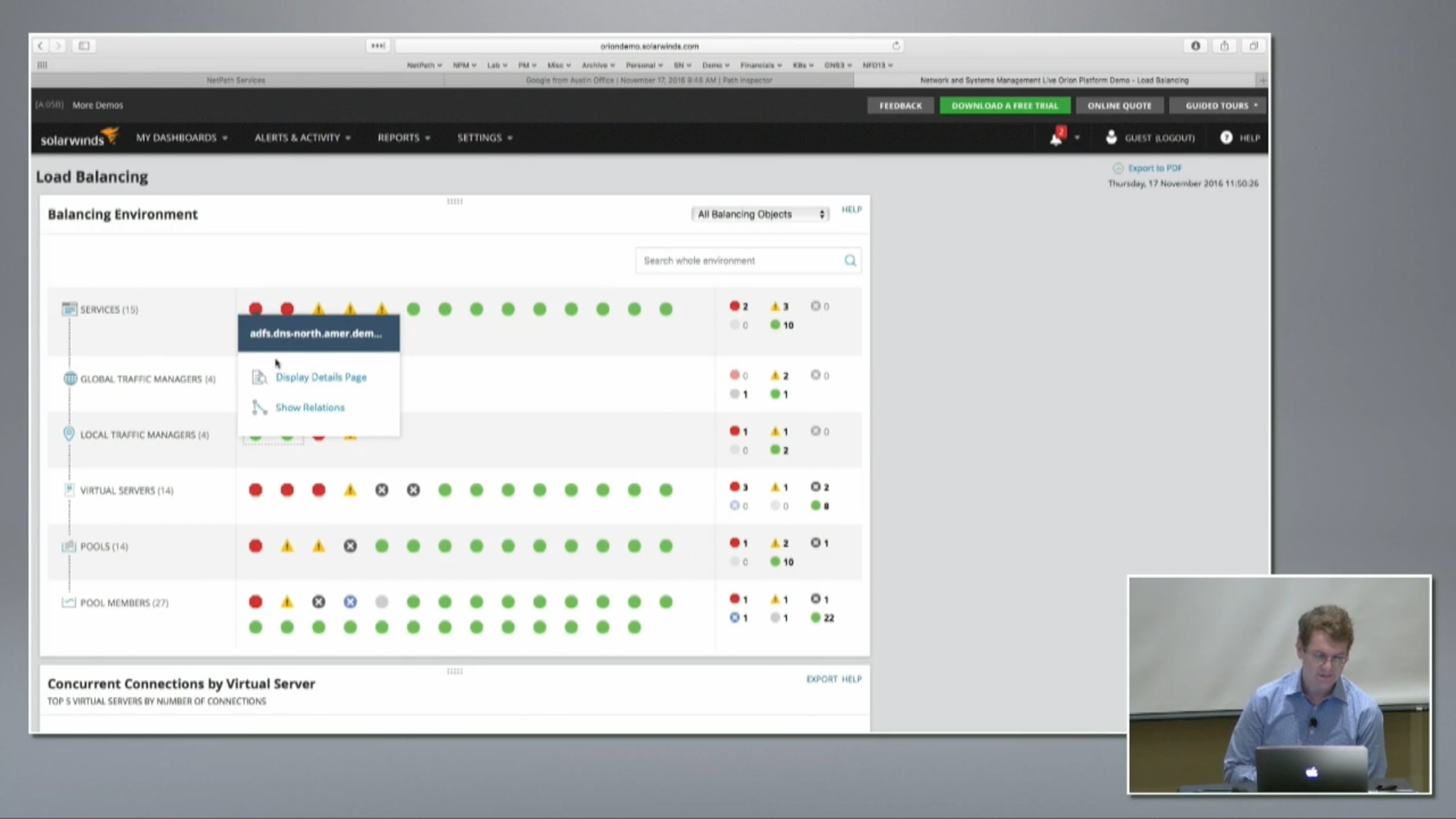Click the Pool Members row icon
Image resolution: width=1456 pixels, height=819 pixels.
coord(69,602)
